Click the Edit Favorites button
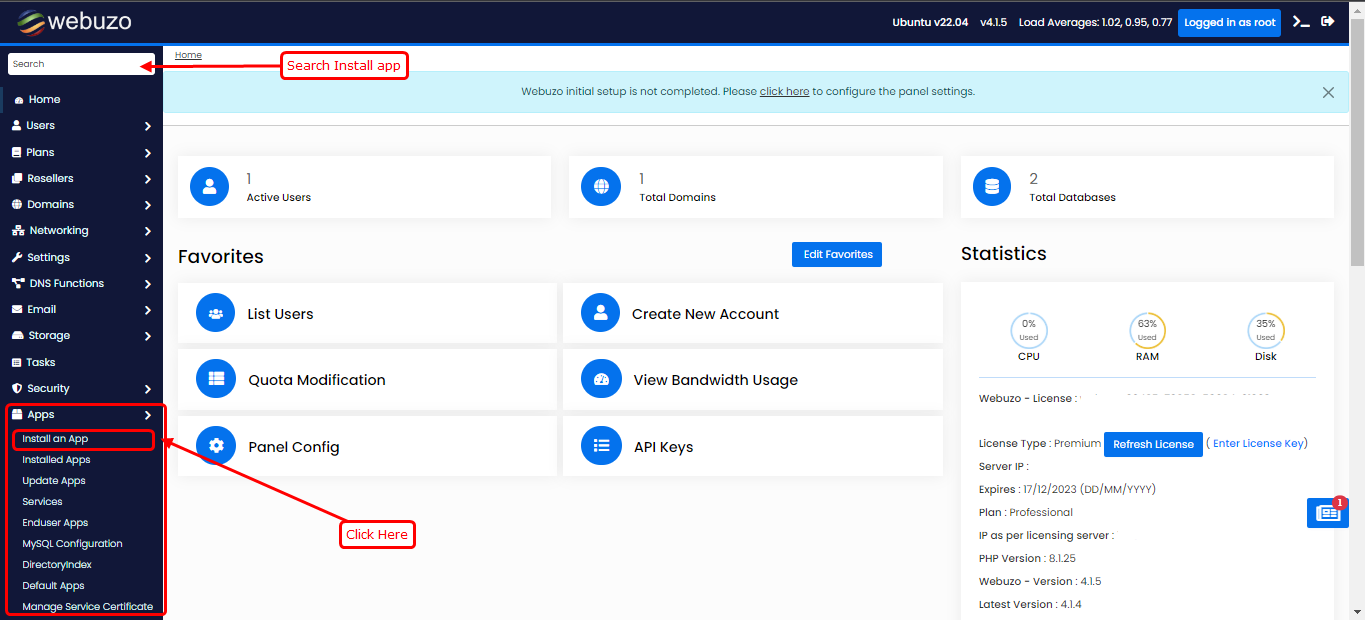Viewport: 1365px width, 620px height. pyautogui.click(x=837, y=254)
